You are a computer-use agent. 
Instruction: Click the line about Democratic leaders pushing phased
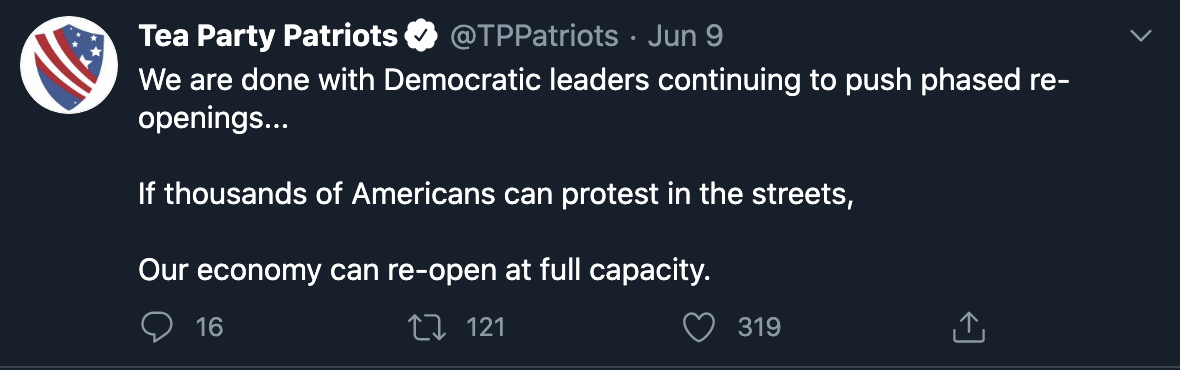pos(604,80)
